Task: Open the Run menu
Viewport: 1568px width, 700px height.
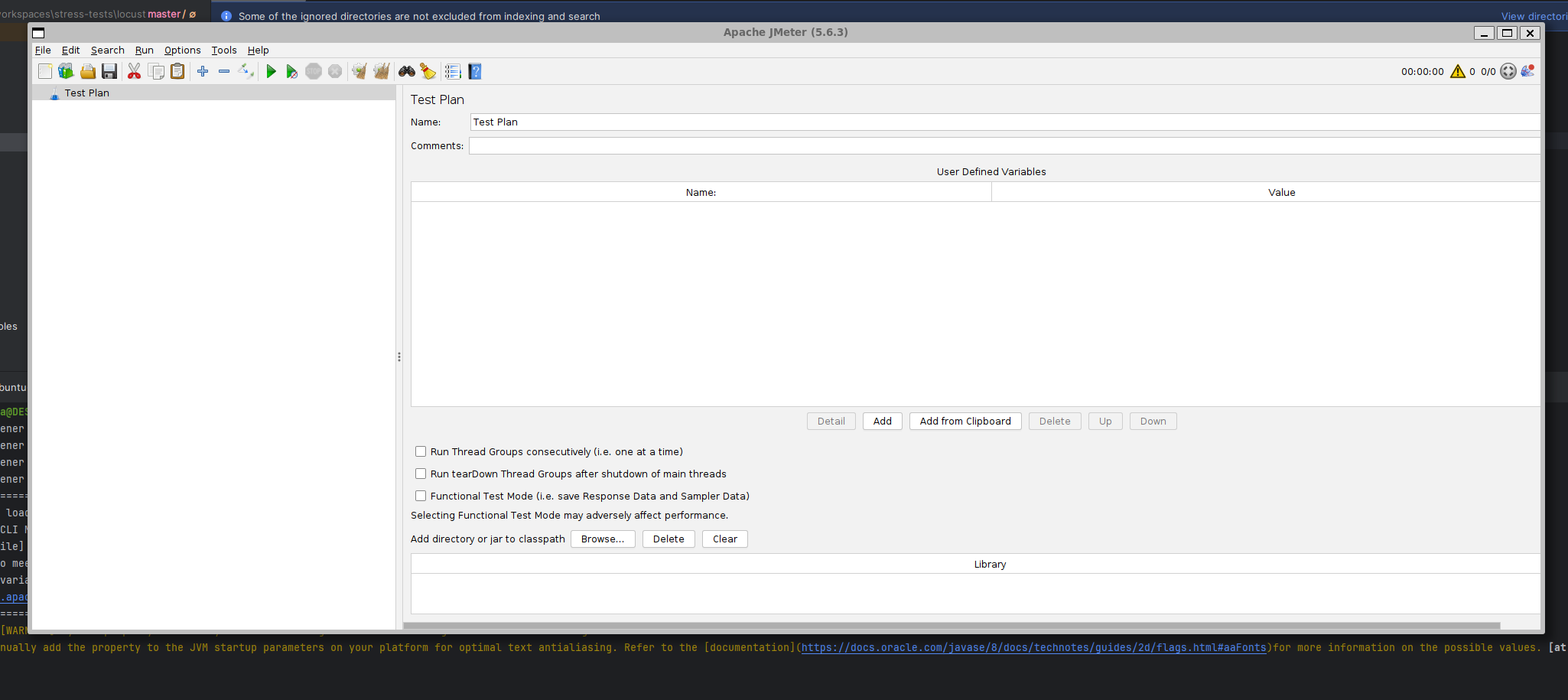Action: pyautogui.click(x=145, y=50)
